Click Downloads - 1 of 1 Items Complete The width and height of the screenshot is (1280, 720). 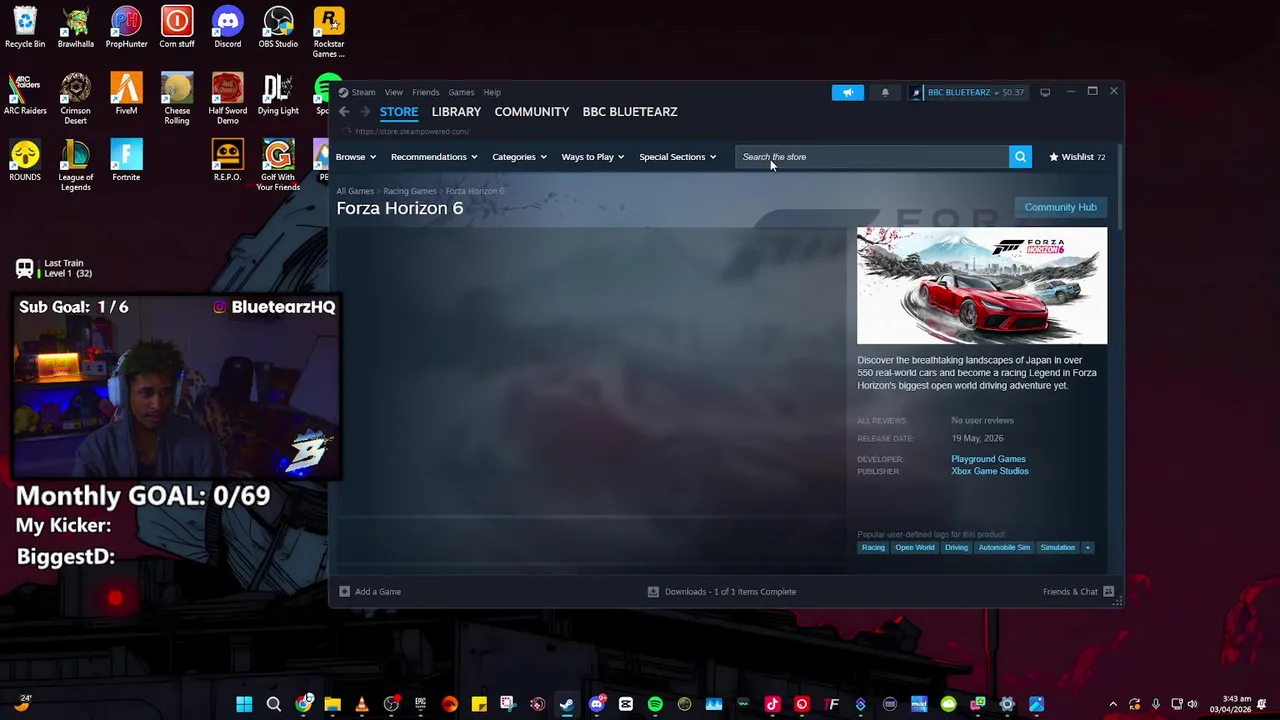point(730,591)
